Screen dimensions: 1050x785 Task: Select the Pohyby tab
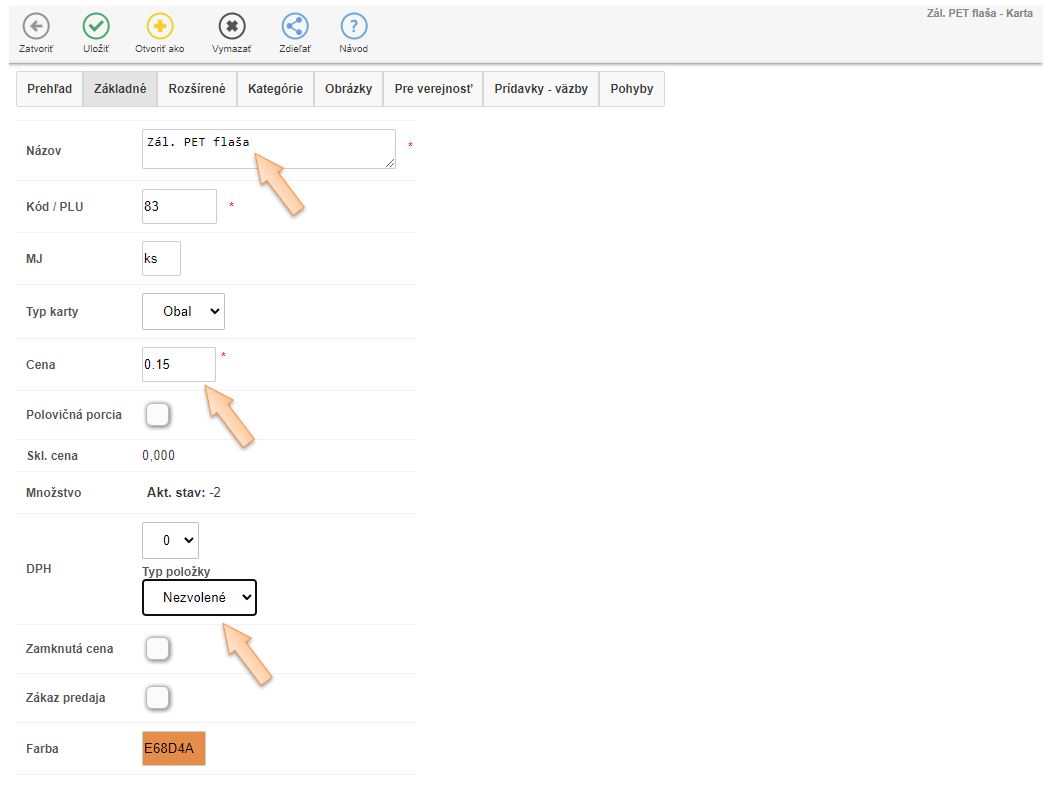pyautogui.click(x=631, y=89)
